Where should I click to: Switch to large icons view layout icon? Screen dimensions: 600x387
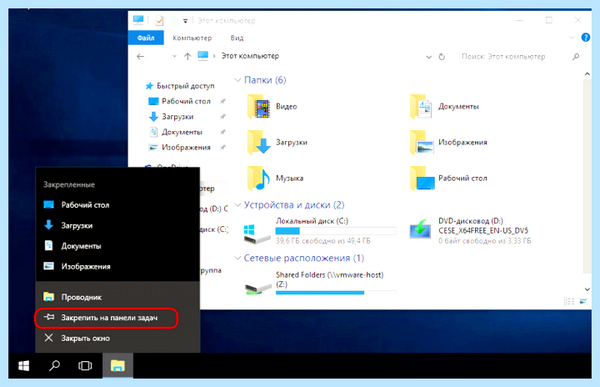583,301
